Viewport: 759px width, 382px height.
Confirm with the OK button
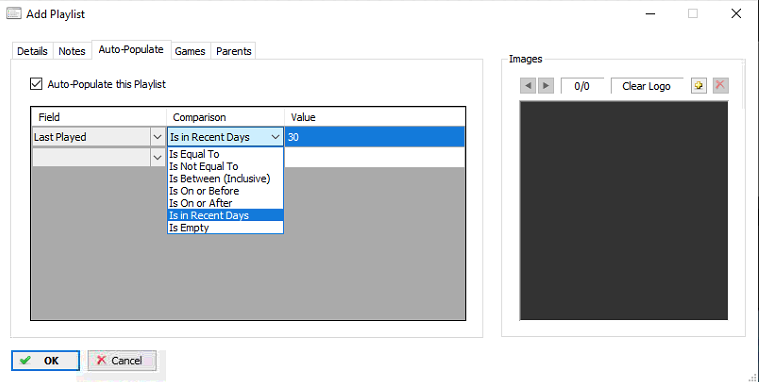[x=46, y=361]
